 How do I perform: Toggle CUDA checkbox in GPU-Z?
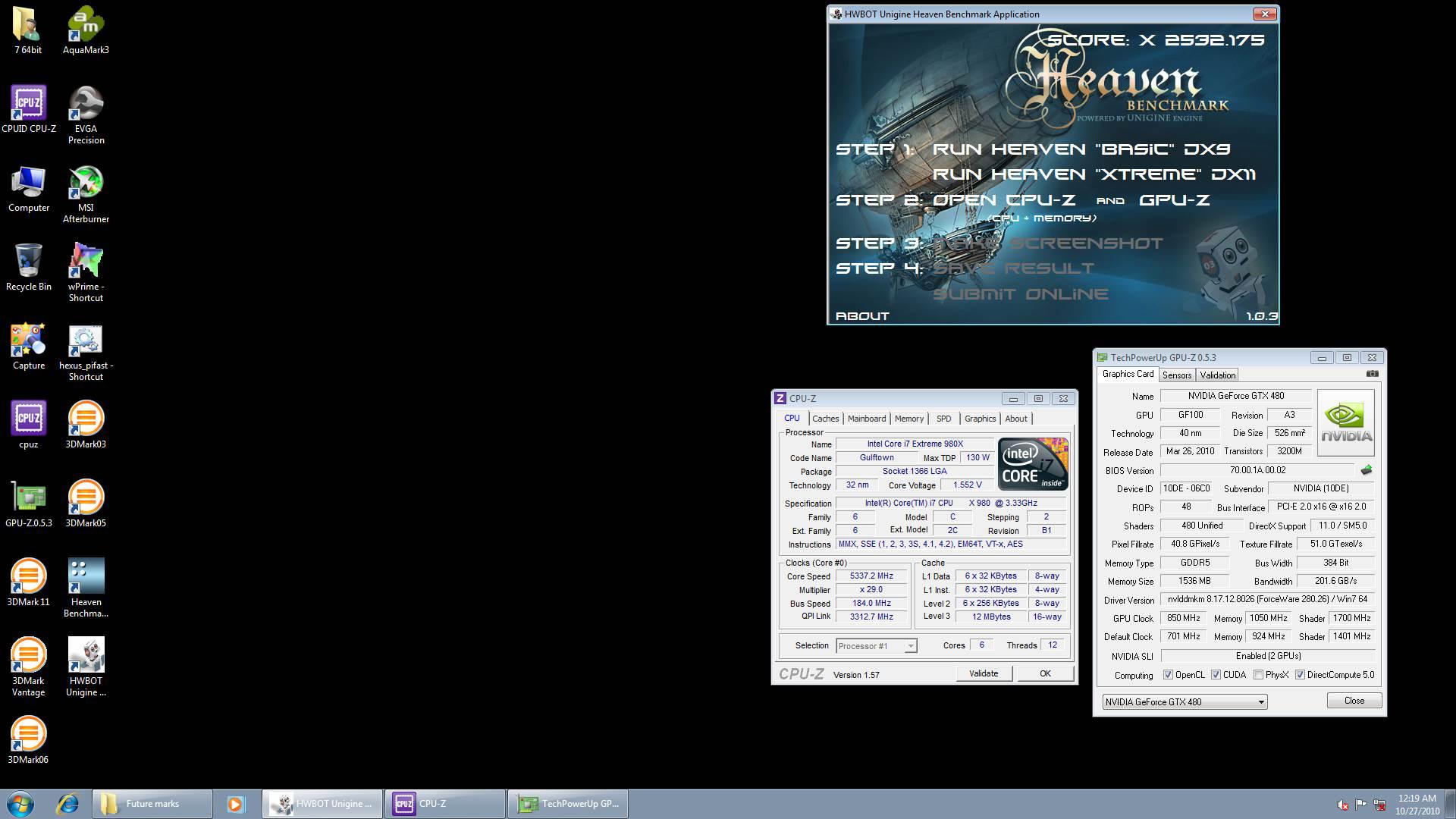tap(1216, 675)
